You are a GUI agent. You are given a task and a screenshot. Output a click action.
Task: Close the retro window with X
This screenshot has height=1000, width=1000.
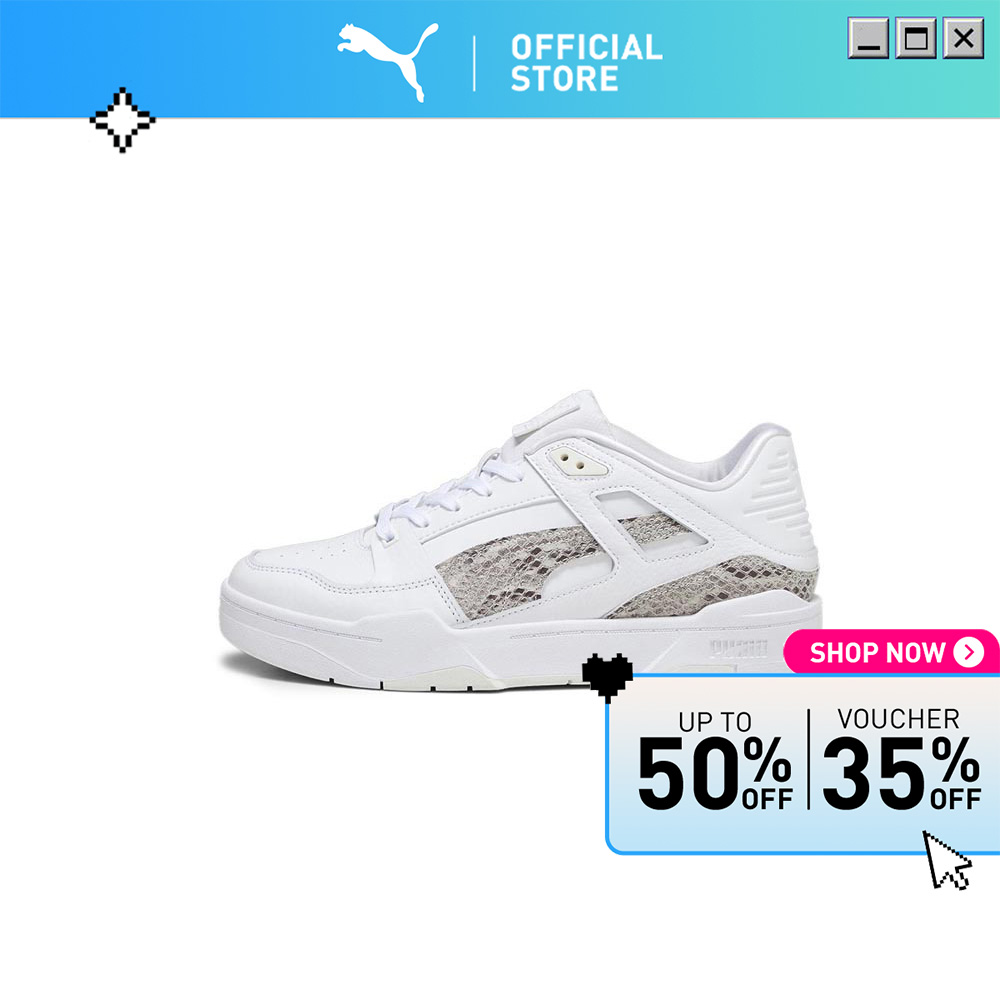click(x=963, y=38)
